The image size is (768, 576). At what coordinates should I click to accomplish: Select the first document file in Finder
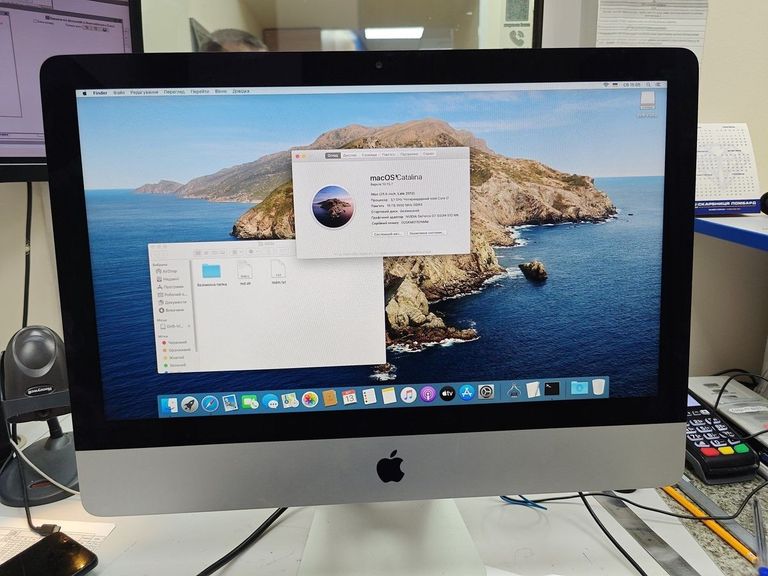point(245,270)
